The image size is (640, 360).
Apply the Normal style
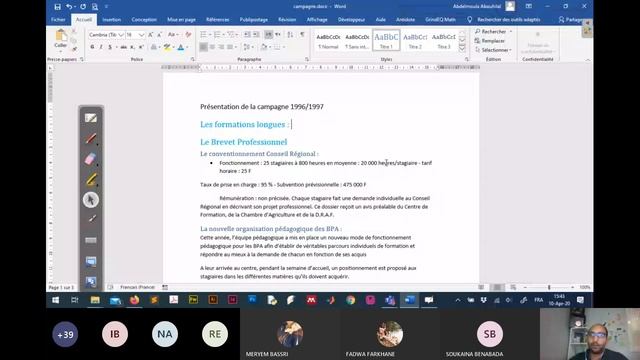point(328,40)
